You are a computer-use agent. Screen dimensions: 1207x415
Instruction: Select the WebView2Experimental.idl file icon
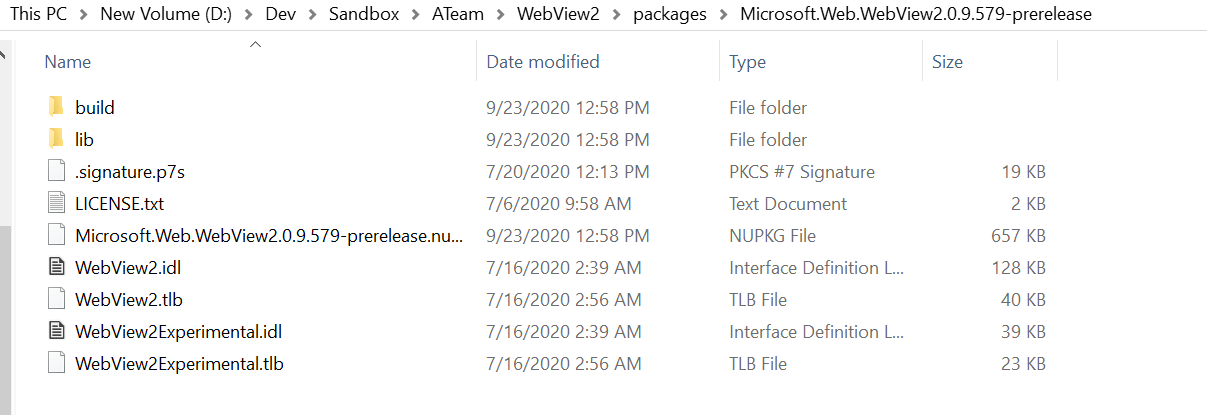point(56,331)
